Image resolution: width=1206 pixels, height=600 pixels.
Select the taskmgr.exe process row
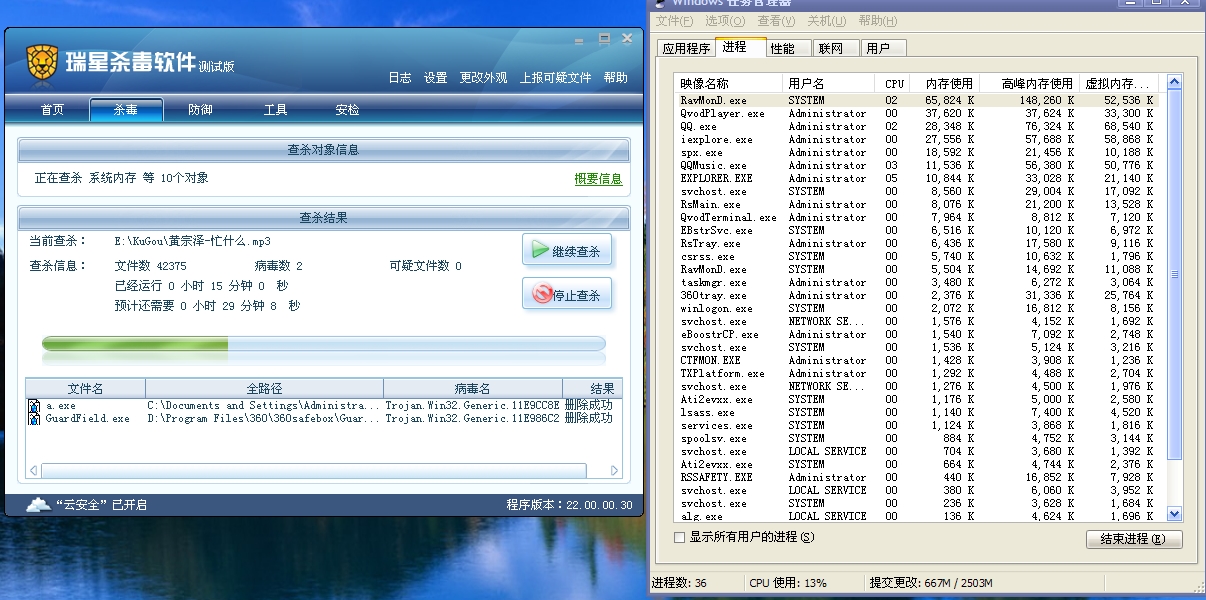click(x=917, y=283)
